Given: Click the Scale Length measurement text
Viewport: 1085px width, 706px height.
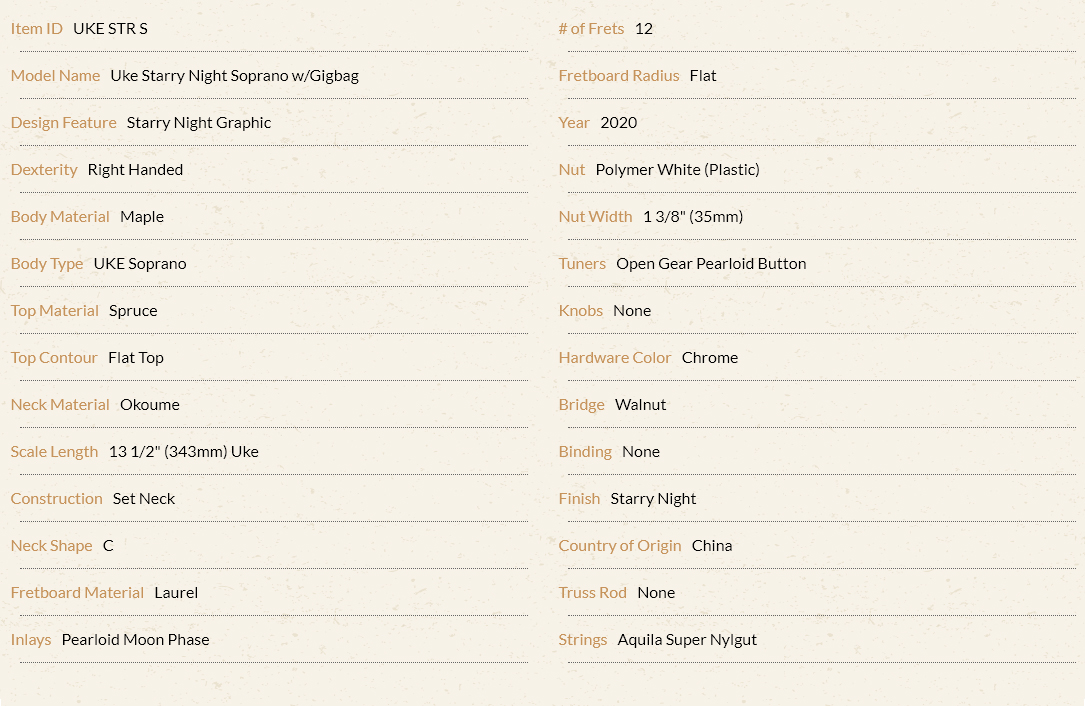Looking at the screenshot, I should pyautogui.click(x=183, y=452).
